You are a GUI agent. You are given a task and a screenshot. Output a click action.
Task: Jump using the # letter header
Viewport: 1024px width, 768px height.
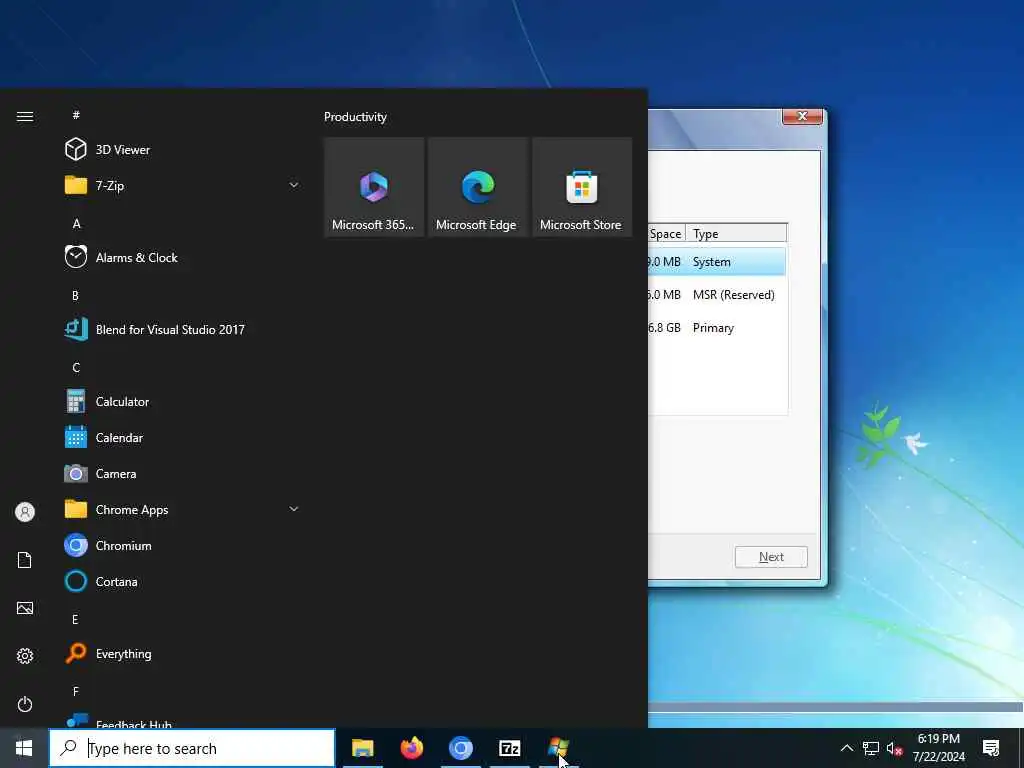[x=76, y=115]
